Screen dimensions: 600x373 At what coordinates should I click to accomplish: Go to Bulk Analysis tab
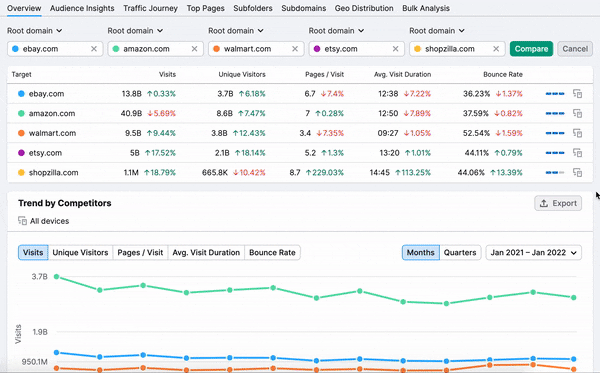426,8
